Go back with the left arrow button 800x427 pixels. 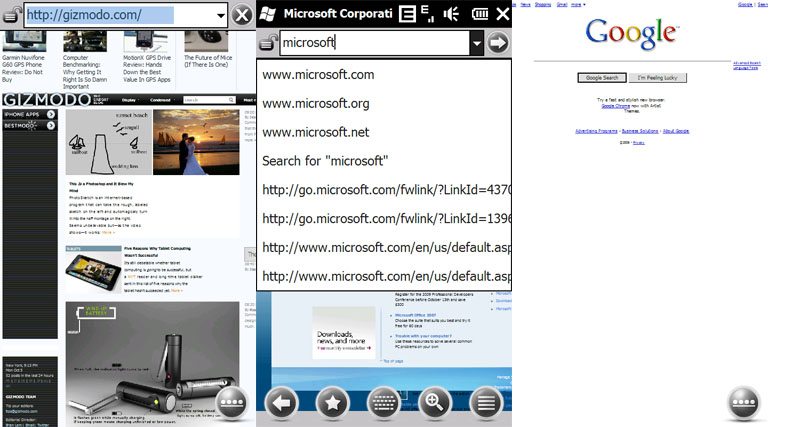pos(281,403)
